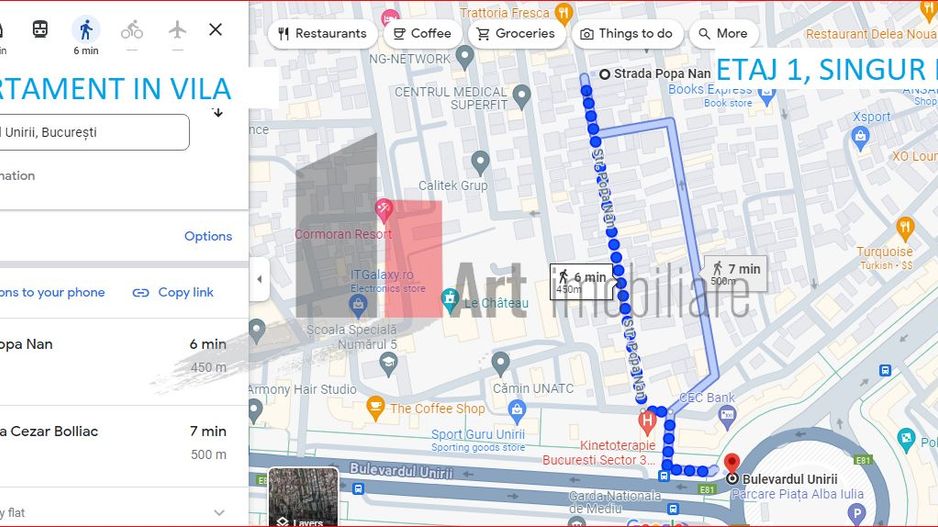Select the flights travel mode icon
The image size is (938, 527).
tap(178, 29)
